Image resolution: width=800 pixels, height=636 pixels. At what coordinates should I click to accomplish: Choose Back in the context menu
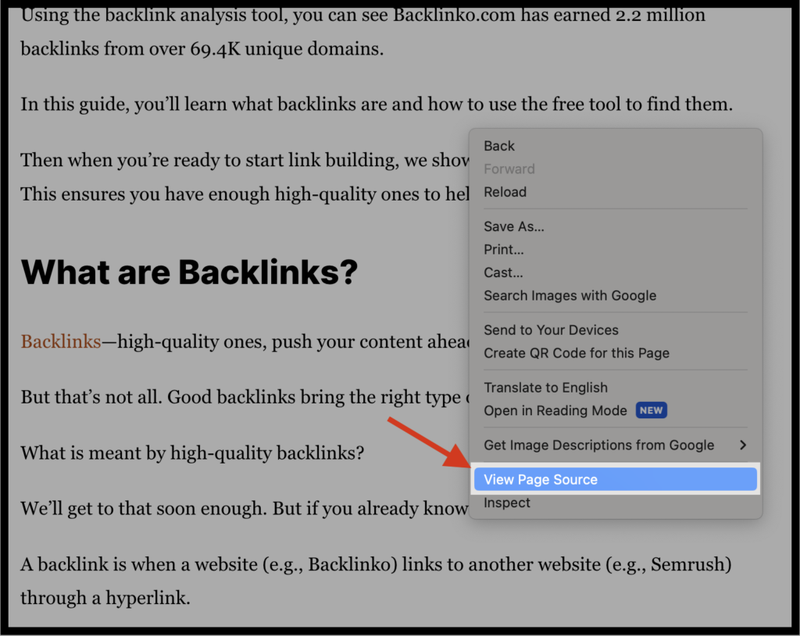click(x=497, y=145)
